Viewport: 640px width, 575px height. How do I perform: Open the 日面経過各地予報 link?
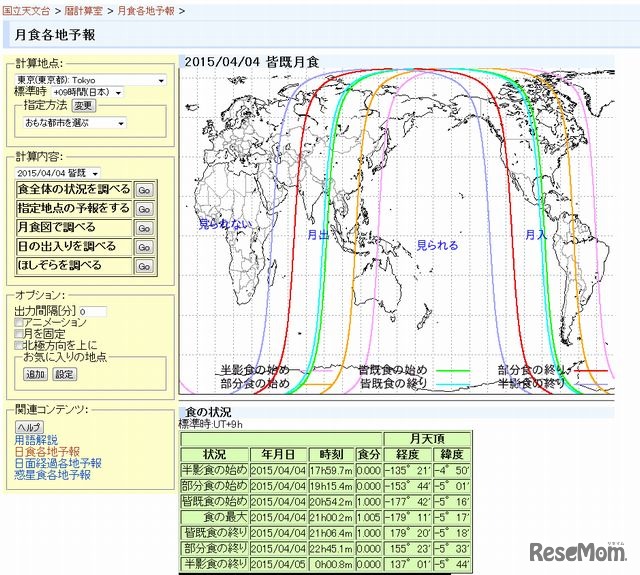58,463
